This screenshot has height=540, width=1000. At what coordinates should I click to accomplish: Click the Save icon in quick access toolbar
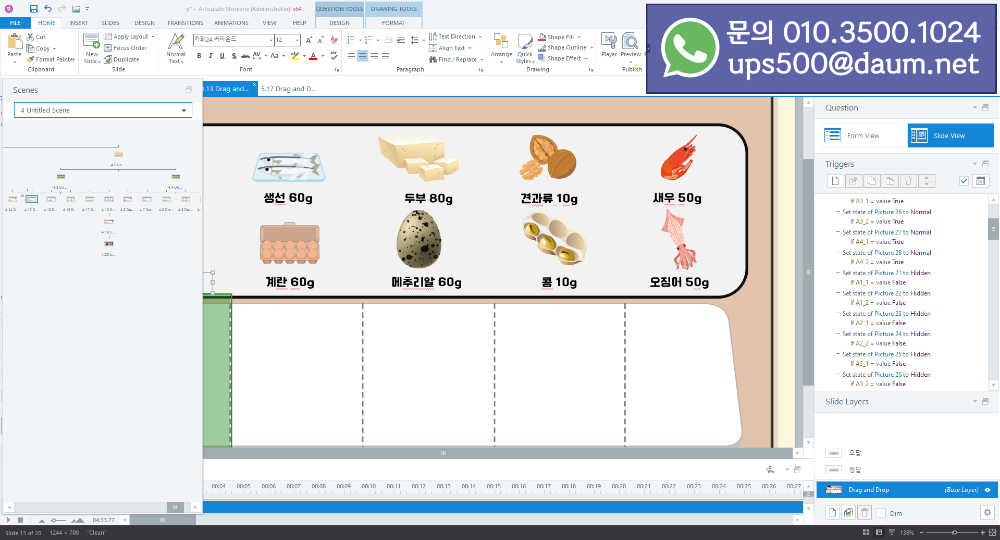(x=33, y=8)
